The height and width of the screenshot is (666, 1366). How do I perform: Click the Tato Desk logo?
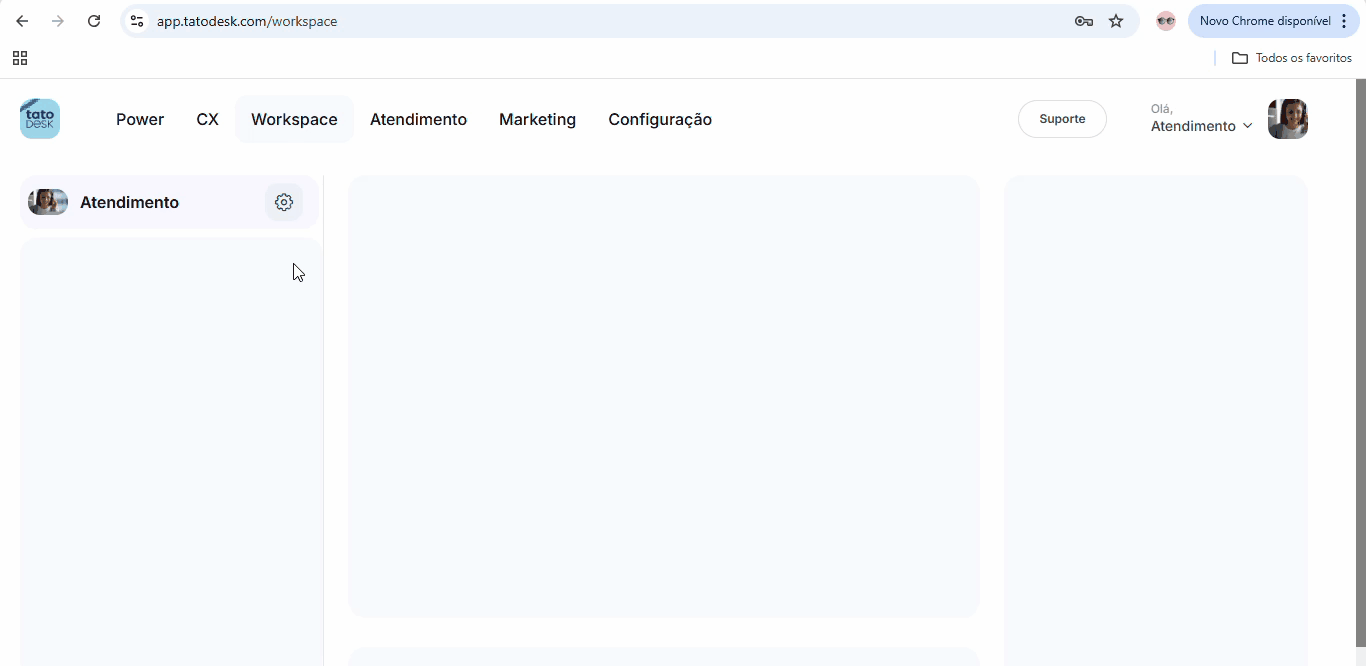coord(40,119)
